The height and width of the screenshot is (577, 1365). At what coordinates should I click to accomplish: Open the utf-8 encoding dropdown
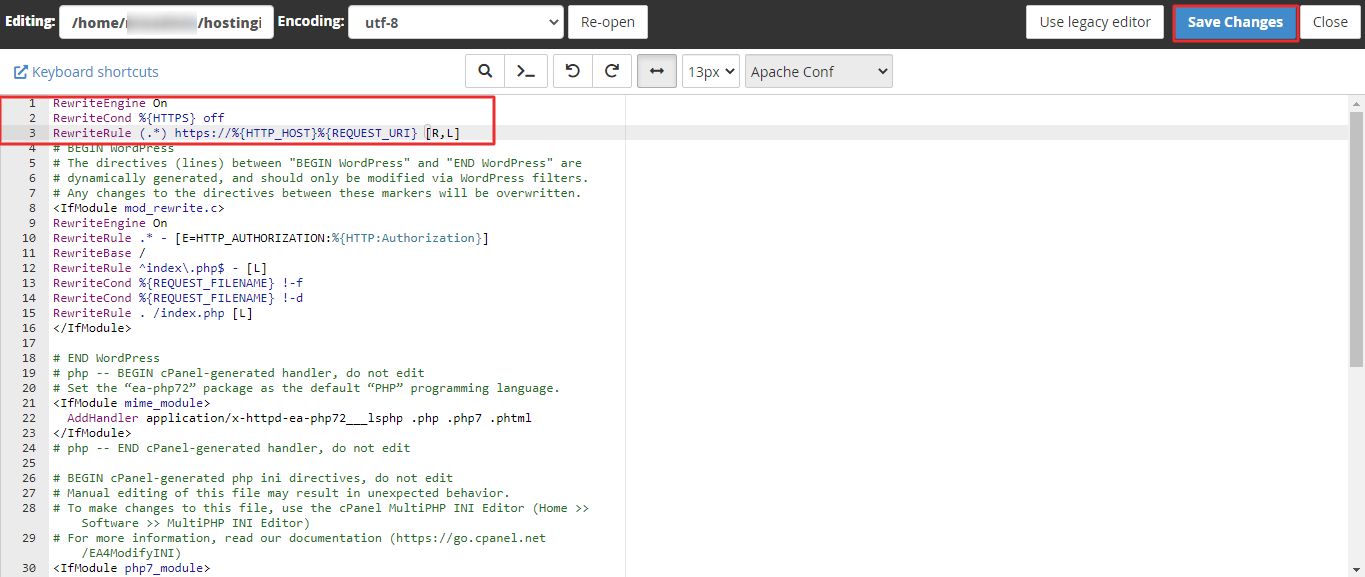click(x=456, y=22)
